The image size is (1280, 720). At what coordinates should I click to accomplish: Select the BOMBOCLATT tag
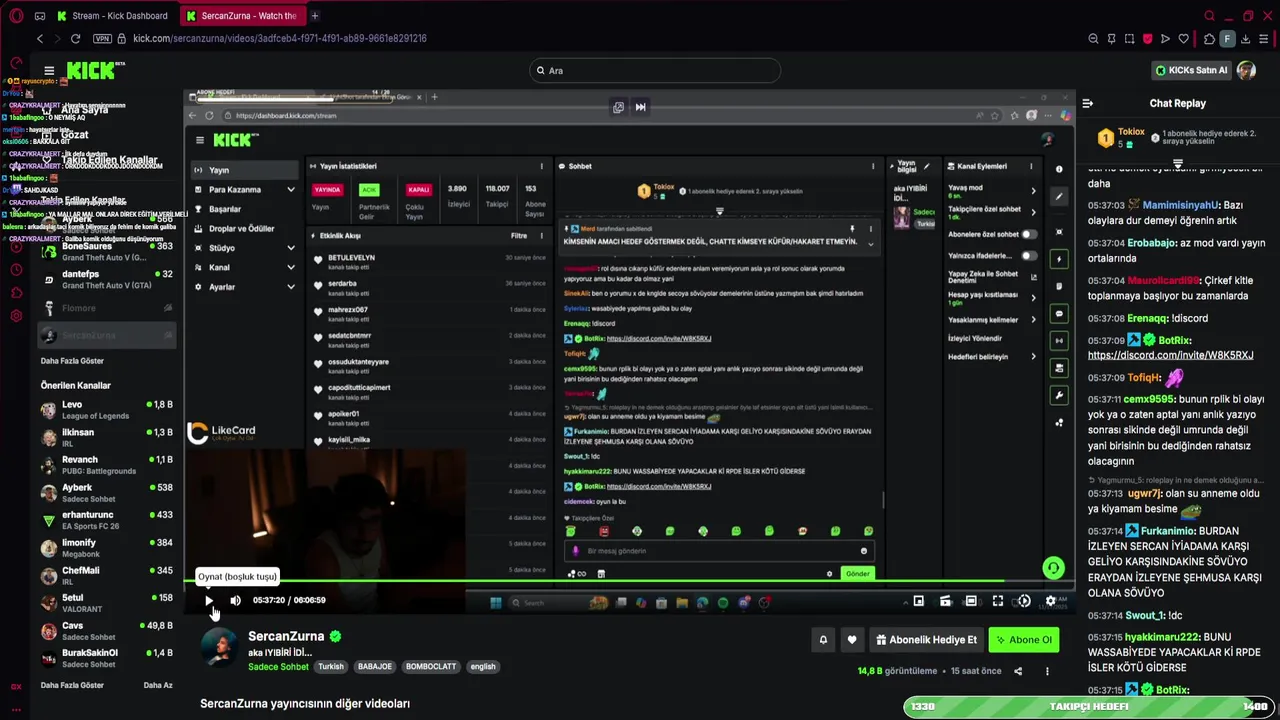431,667
